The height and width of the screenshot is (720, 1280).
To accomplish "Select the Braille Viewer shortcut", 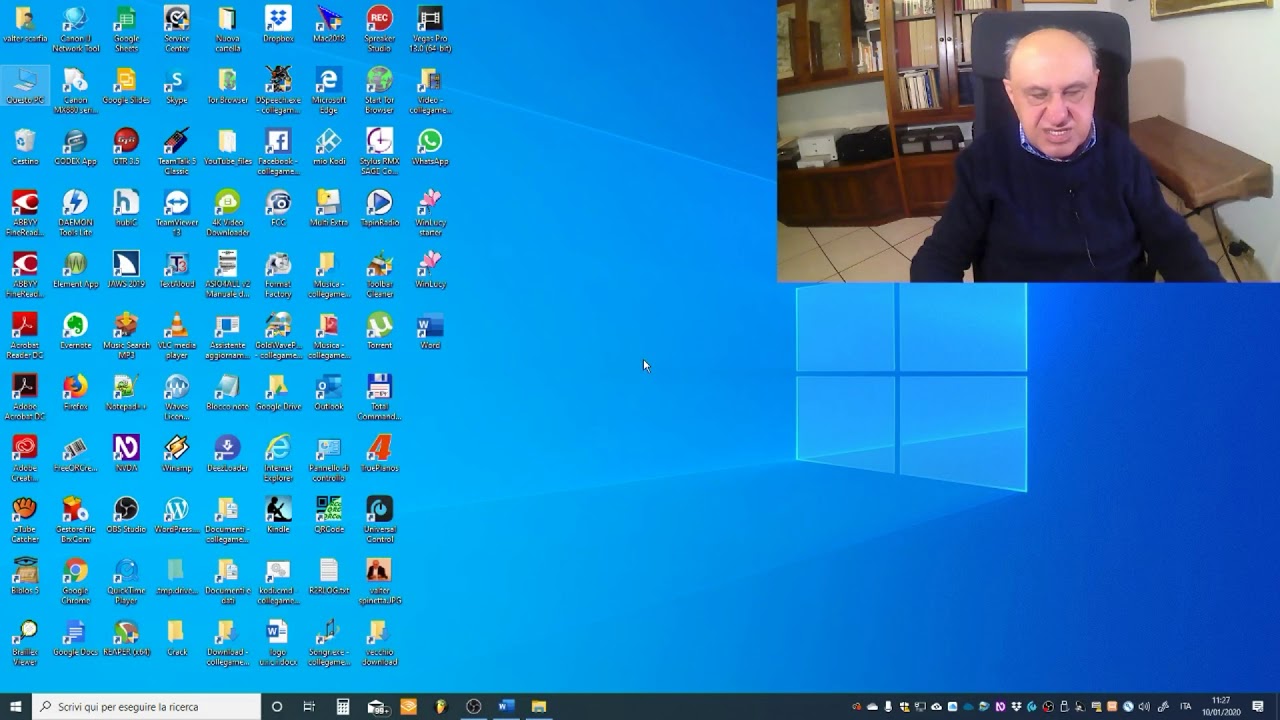I will [25, 641].
